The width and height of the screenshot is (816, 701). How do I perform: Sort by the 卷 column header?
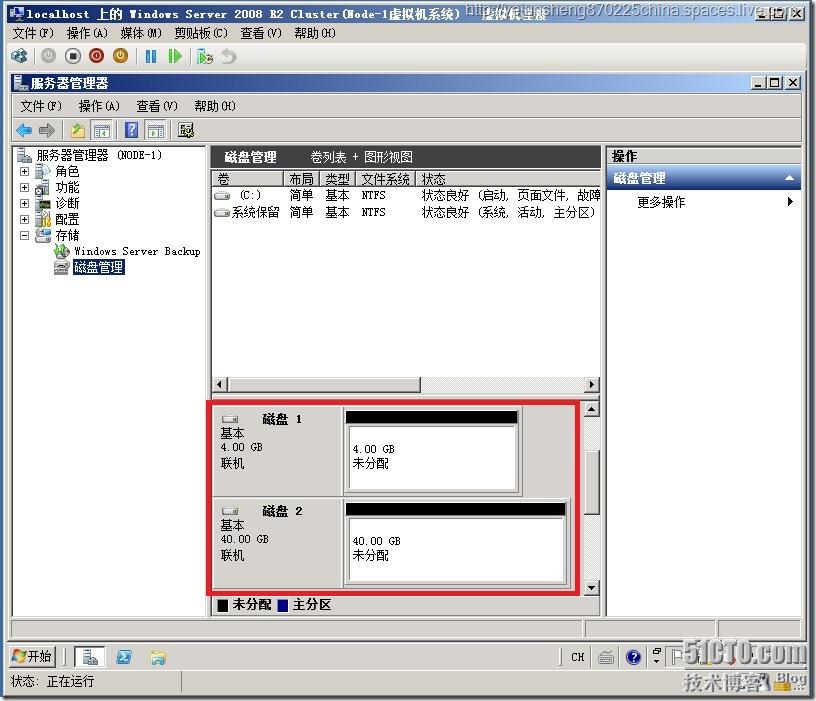pyautogui.click(x=248, y=179)
